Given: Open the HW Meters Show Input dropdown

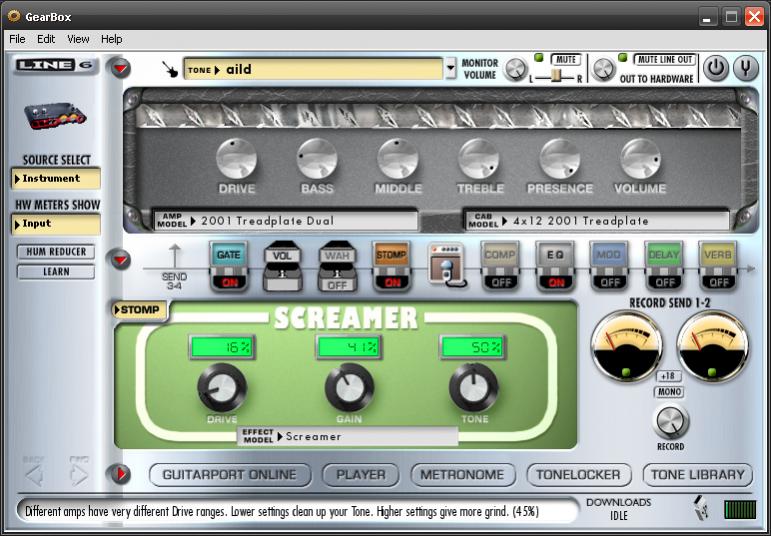Looking at the screenshot, I should click(56, 224).
